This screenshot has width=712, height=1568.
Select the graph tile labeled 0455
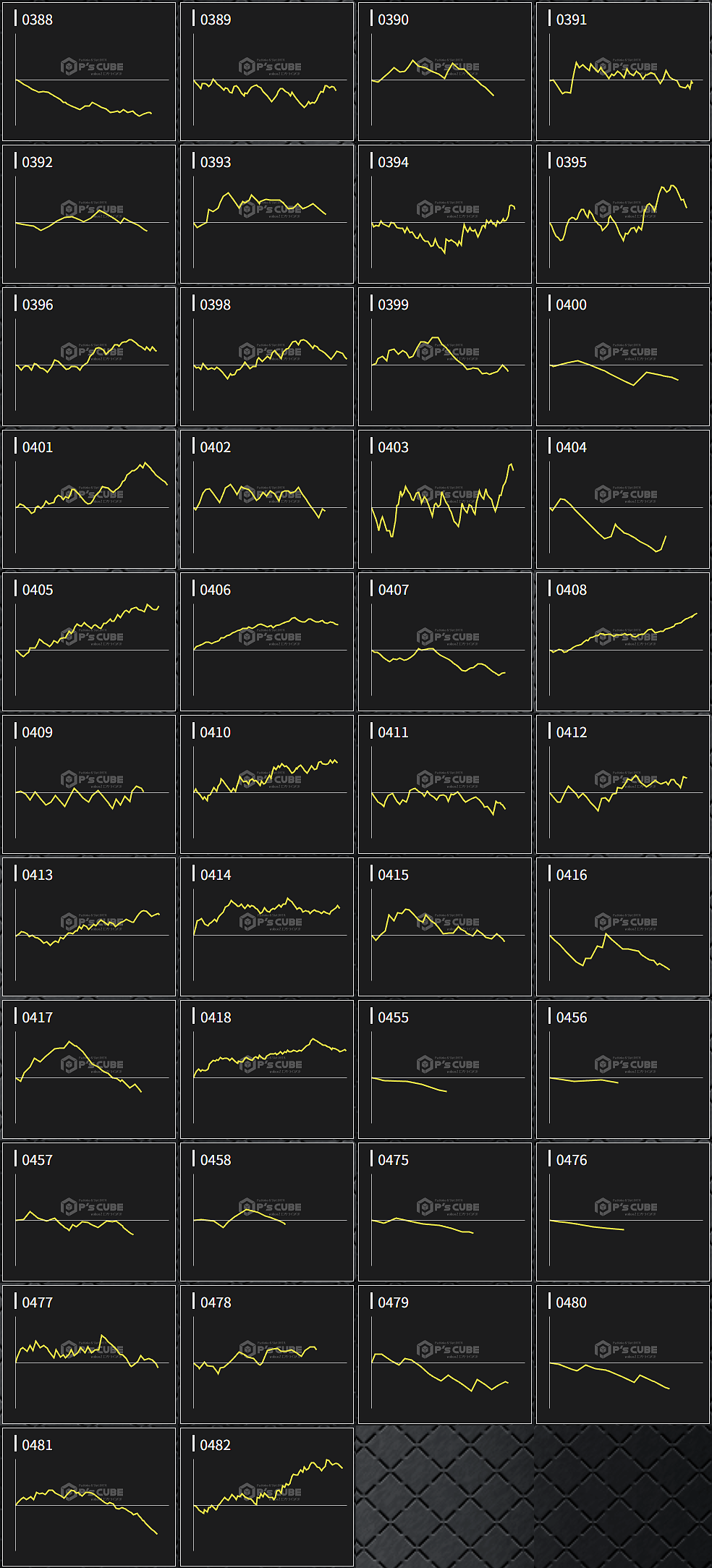pyautogui.click(x=444, y=1069)
